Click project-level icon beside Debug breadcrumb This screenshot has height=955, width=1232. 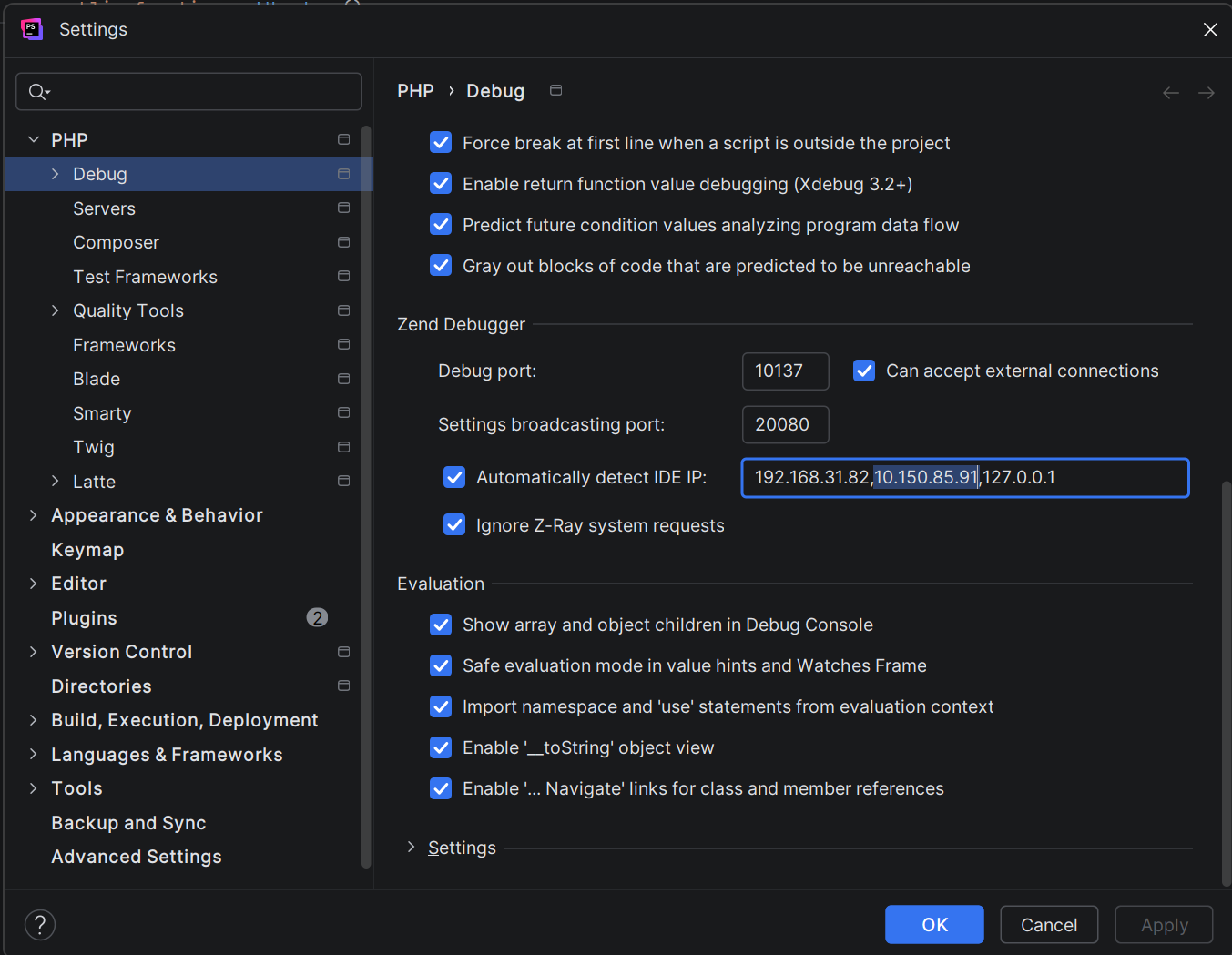point(555,90)
